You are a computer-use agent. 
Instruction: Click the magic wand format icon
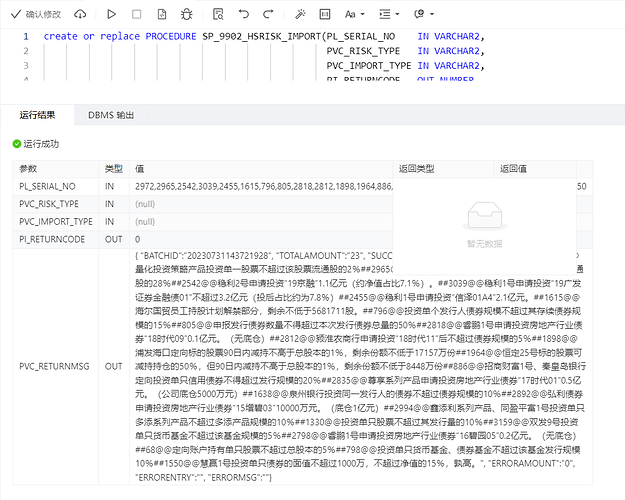[x=300, y=14]
